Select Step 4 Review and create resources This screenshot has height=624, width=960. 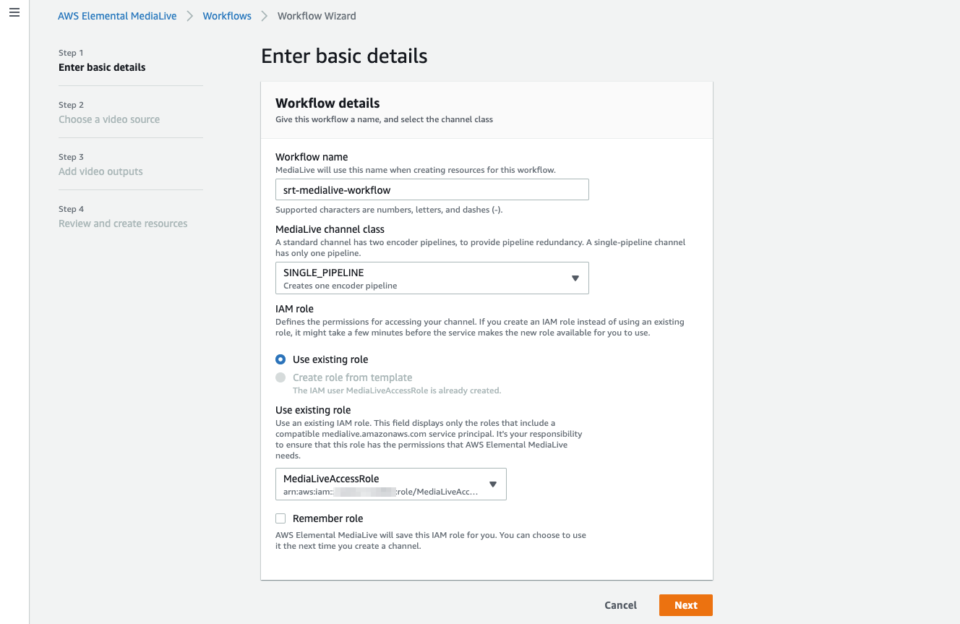125,223
